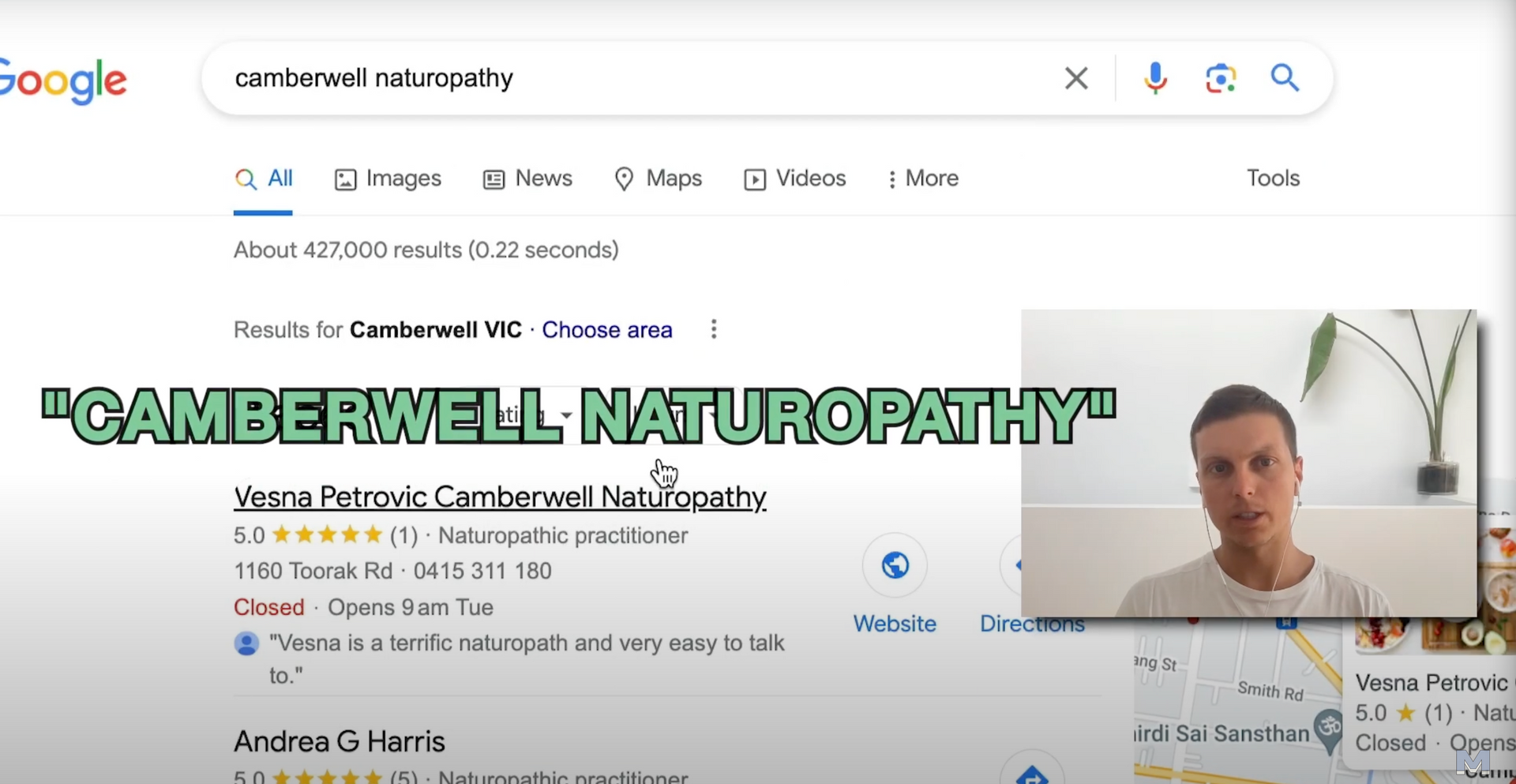Image resolution: width=1516 pixels, height=784 pixels.
Task: Click the Choose area link
Action: tap(606, 330)
